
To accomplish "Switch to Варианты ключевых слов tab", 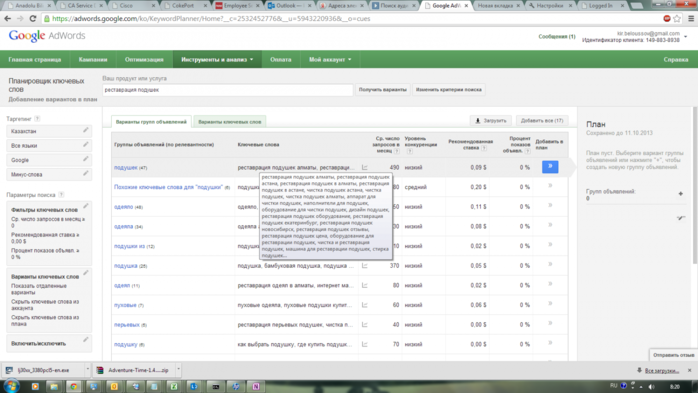I will coord(230,122).
